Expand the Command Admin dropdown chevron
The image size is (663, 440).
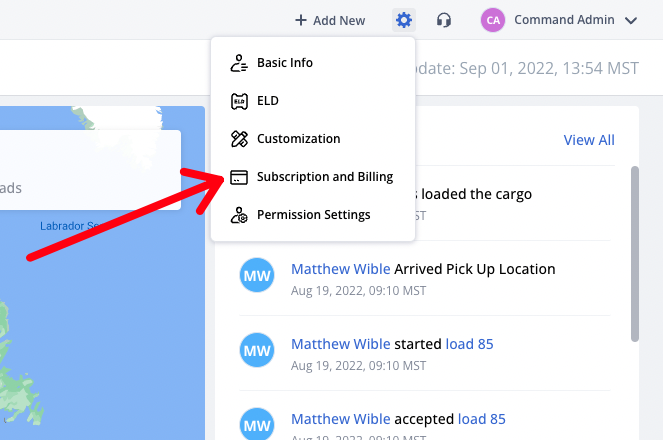click(x=631, y=20)
